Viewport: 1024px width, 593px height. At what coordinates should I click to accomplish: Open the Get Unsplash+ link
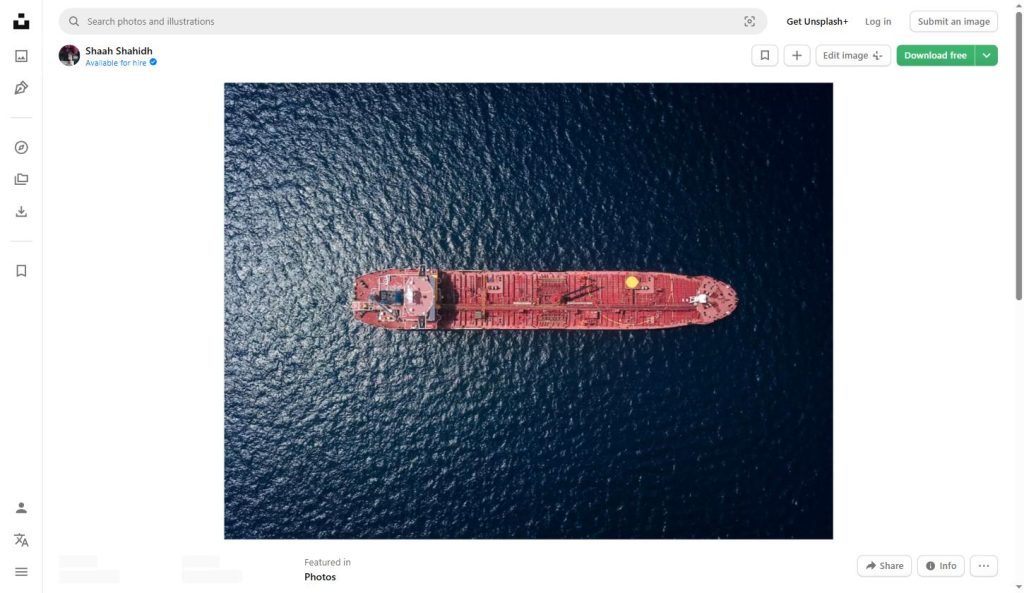[817, 22]
